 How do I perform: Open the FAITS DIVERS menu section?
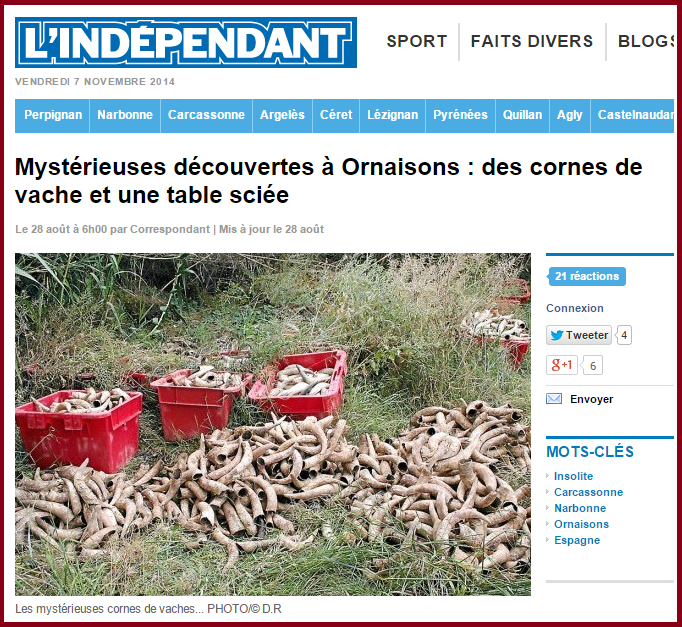(x=532, y=41)
